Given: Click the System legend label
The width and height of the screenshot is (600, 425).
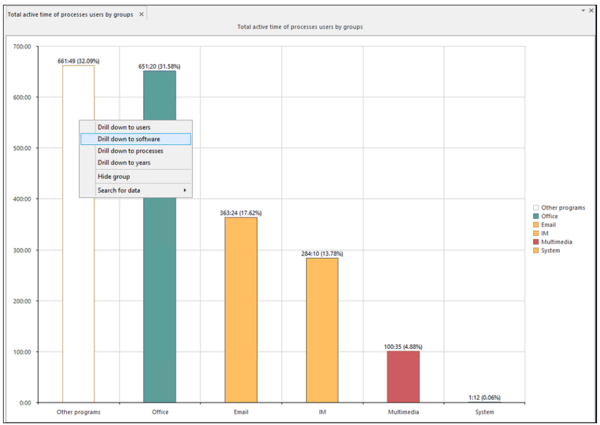Looking at the screenshot, I should coord(553,250).
